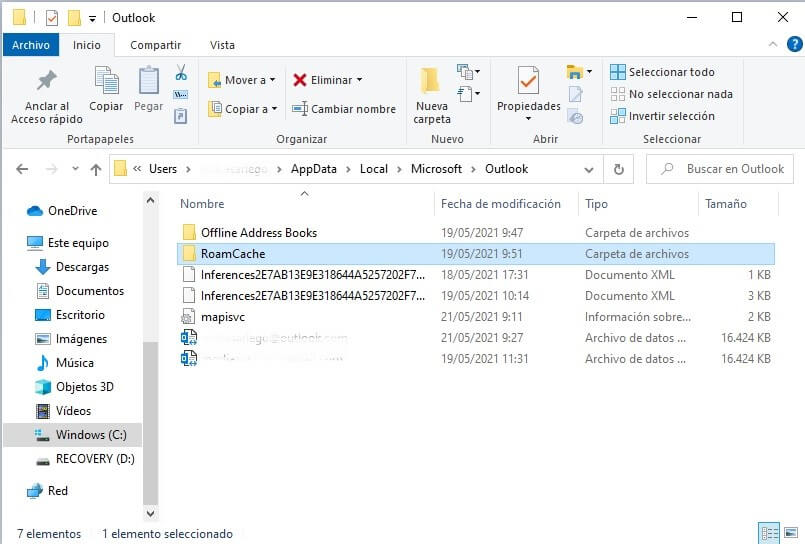Select the Offline Address Books folder
Screen dimensions: 805x547
[x=475, y=233]
